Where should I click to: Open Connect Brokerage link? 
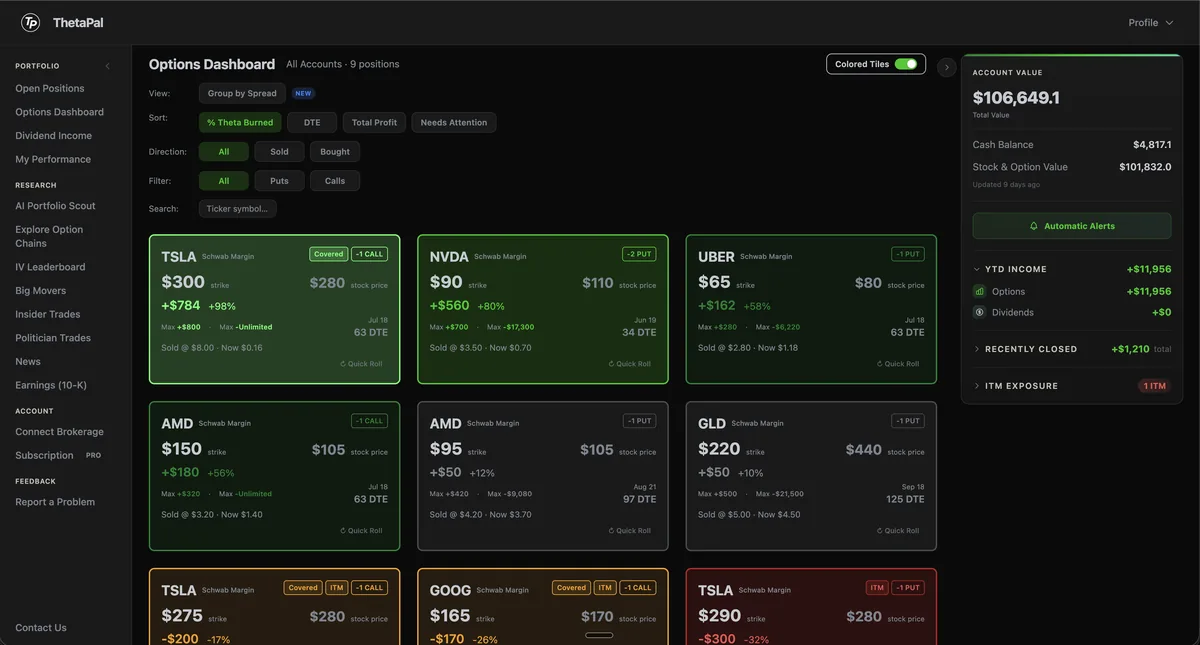(59, 432)
